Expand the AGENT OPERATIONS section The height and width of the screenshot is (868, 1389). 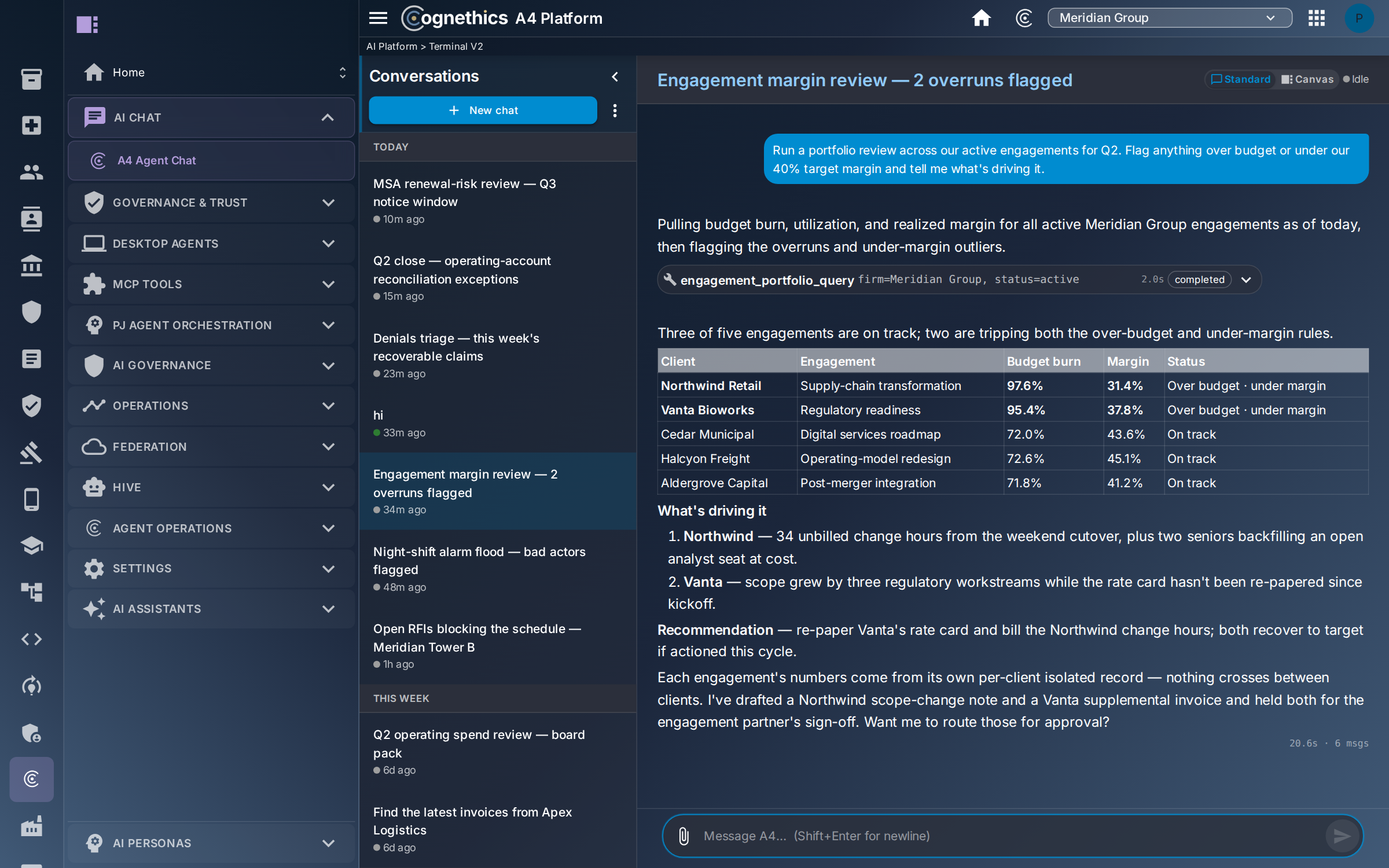211,528
